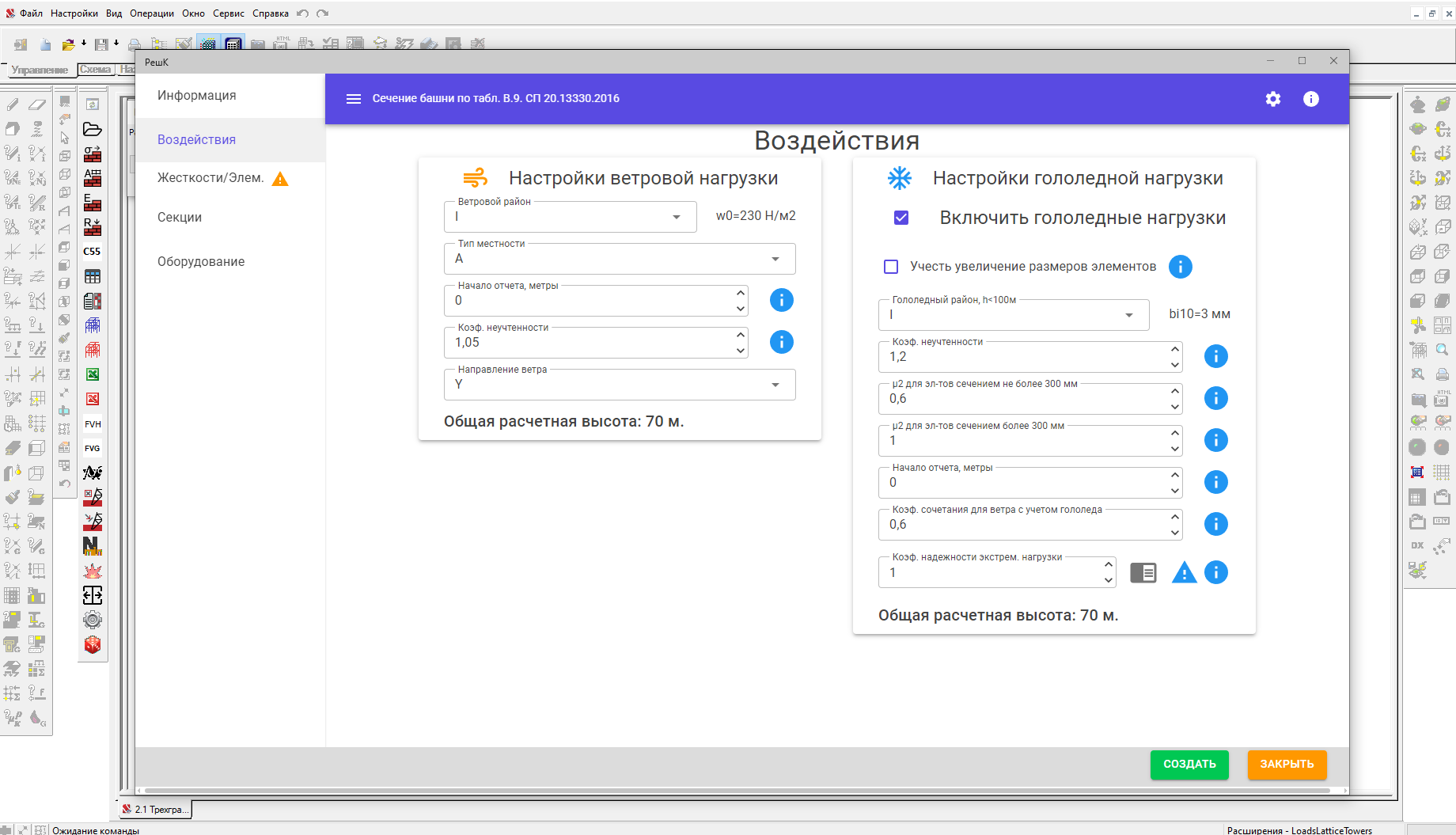Open settings gear in purple header
This screenshot has height=835, width=1456.
1272,99
